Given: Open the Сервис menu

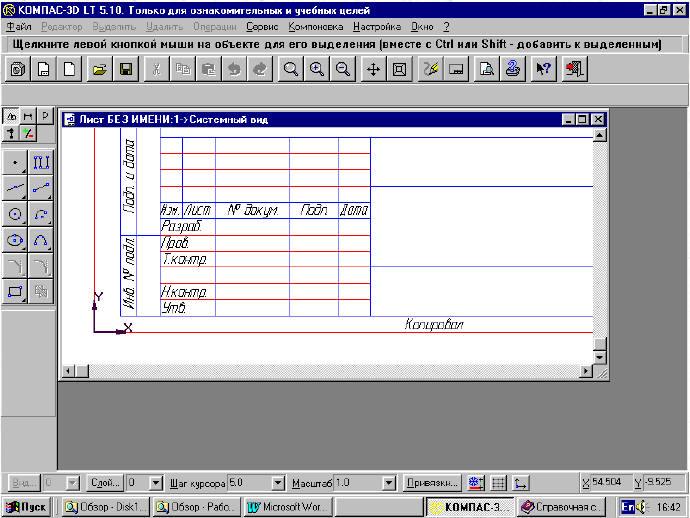Looking at the screenshot, I should (262, 27).
